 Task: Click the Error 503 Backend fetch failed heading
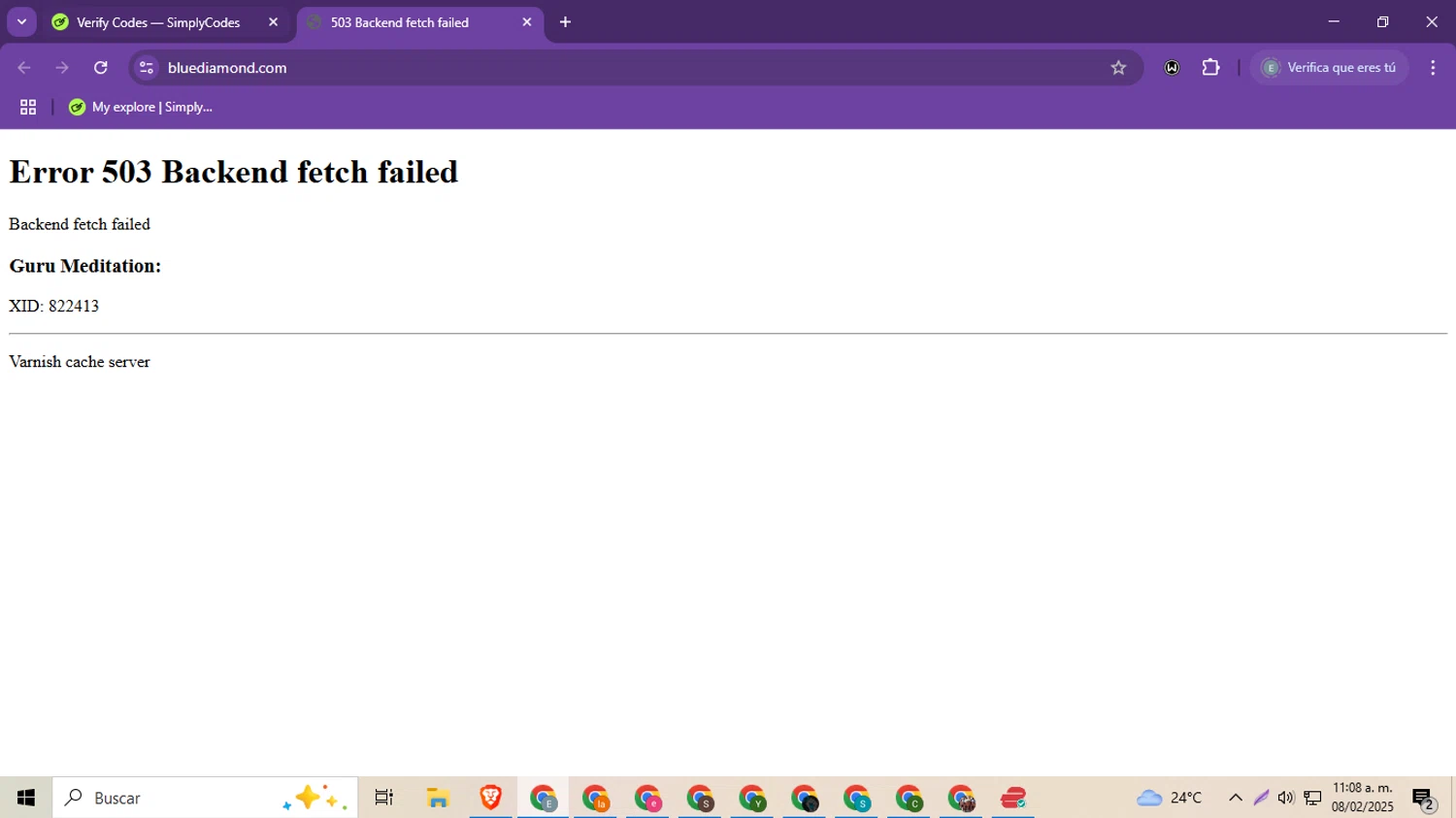pyautogui.click(x=233, y=172)
